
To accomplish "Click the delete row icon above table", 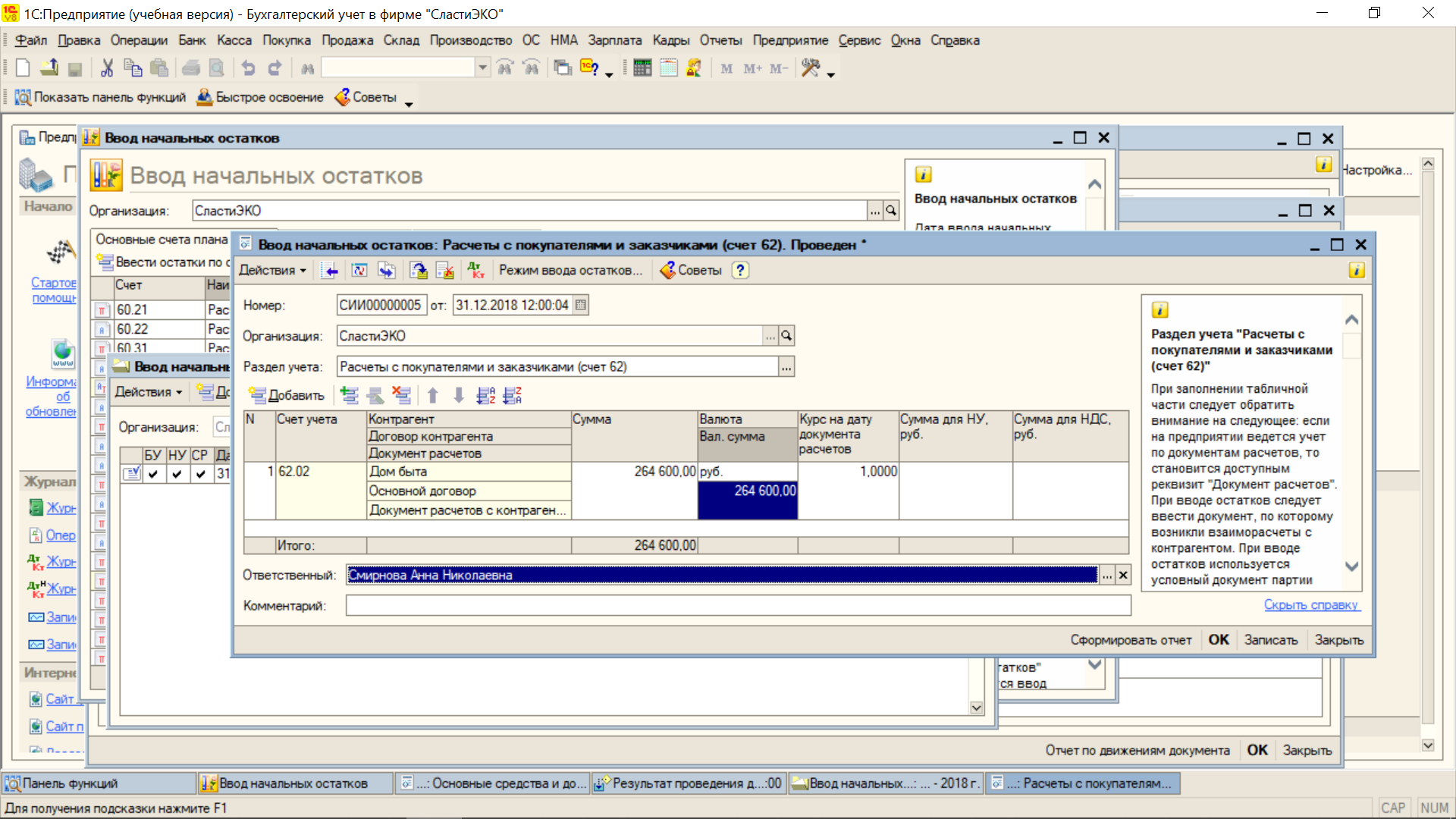I will coord(401,395).
